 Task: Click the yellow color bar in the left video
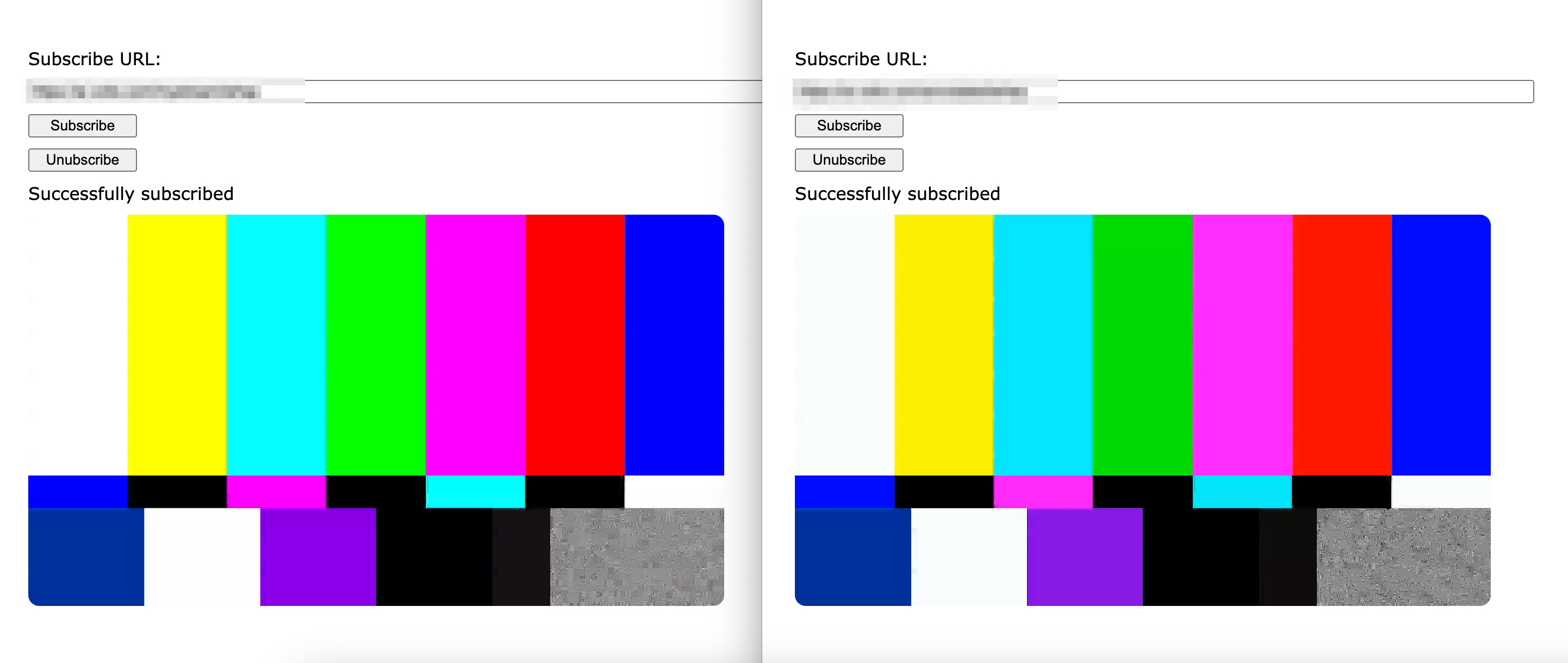pos(177,341)
